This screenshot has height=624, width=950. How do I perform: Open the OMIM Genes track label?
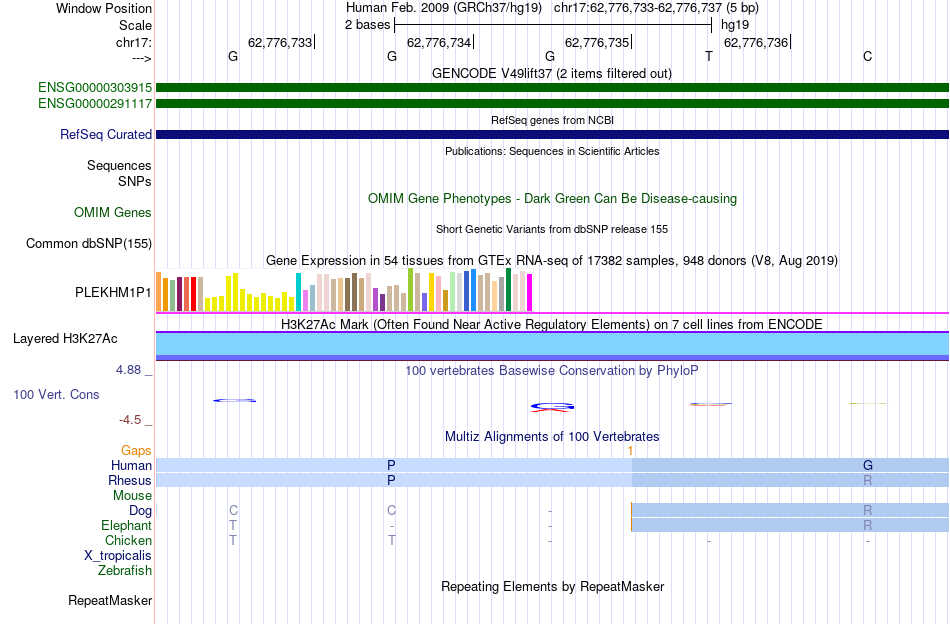pyautogui.click(x=113, y=213)
